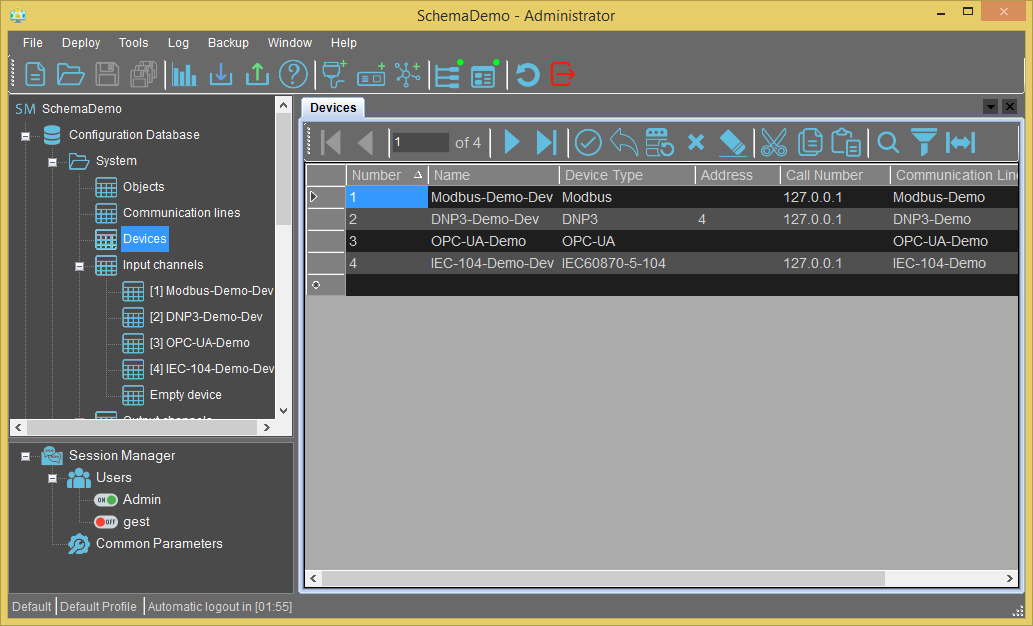Click the scissors cut icon
Viewport: 1033px width, 626px height.
click(773, 142)
